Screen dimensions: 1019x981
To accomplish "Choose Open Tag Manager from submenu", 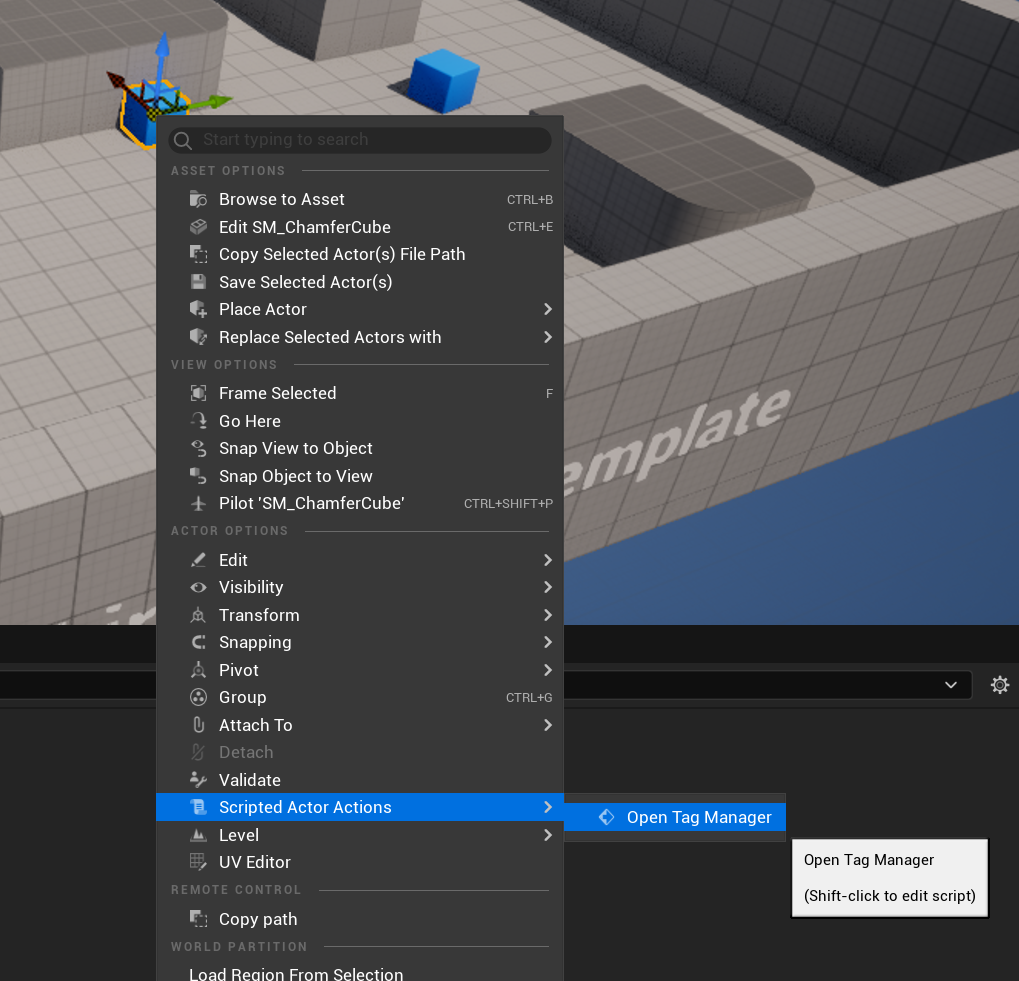I will pos(698,817).
